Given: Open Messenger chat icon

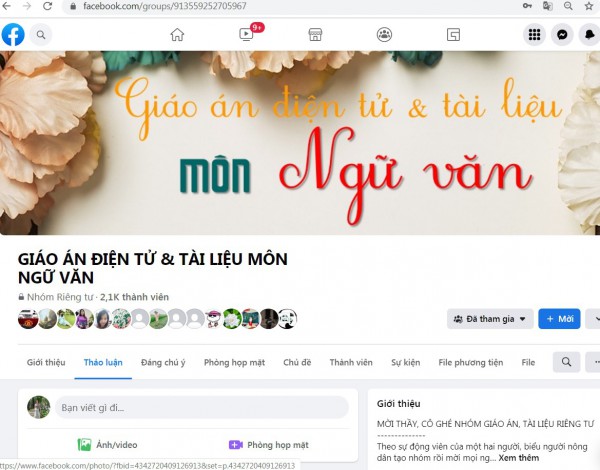Looking at the screenshot, I should pos(563,35).
